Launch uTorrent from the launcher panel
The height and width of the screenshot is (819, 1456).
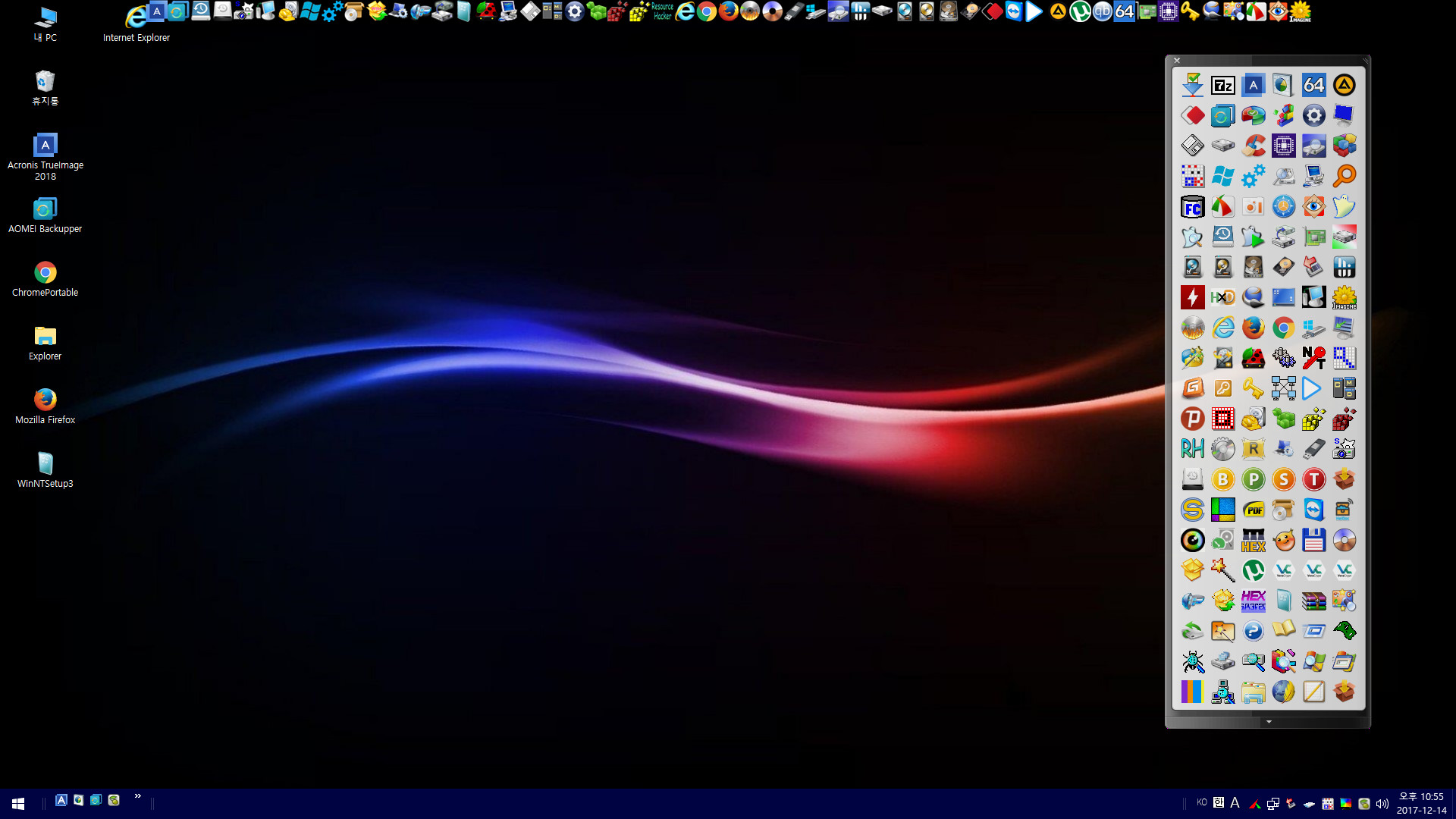click(x=1254, y=570)
